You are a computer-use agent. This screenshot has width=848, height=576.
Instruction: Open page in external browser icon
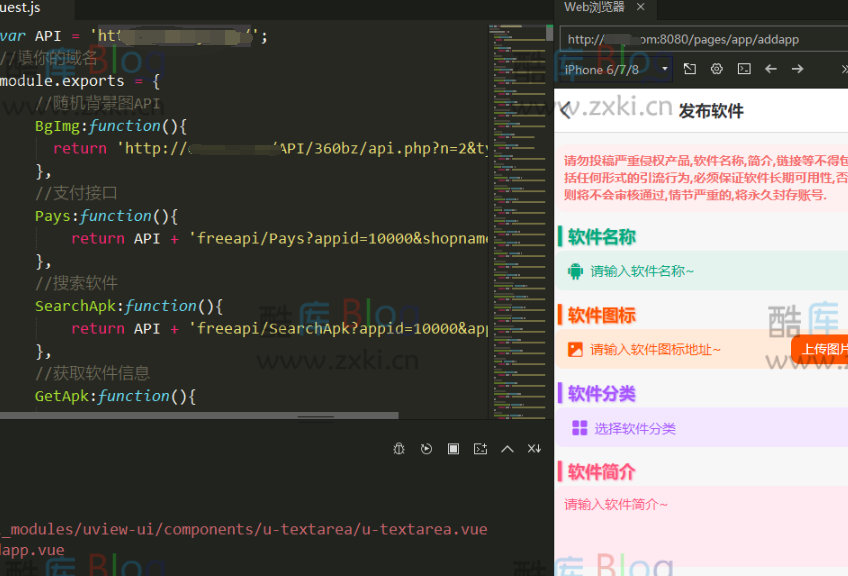(689, 68)
